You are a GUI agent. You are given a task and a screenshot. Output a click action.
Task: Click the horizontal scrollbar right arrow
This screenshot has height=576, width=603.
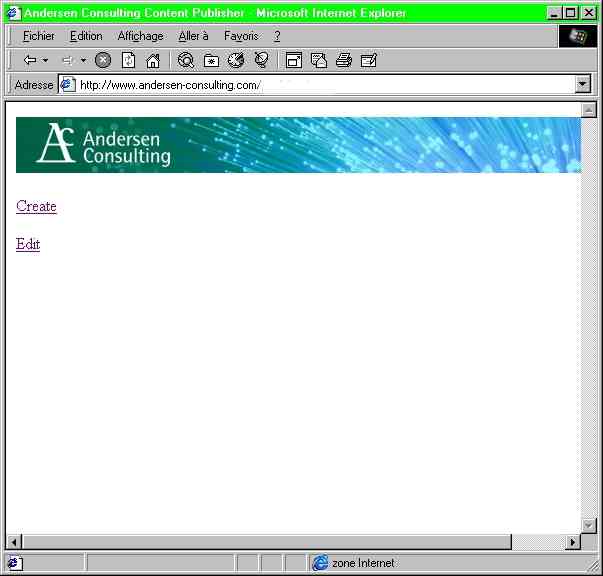pyautogui.click(x=573, y=542)
